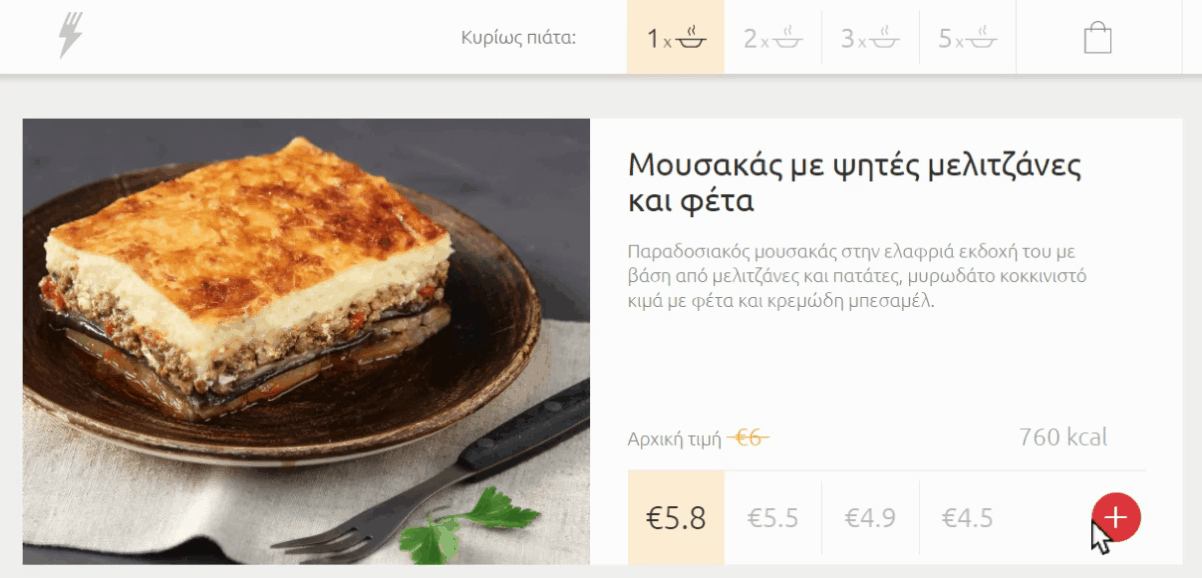
Task: Pick the €4.5 price tier
Action: coord(967,518)
